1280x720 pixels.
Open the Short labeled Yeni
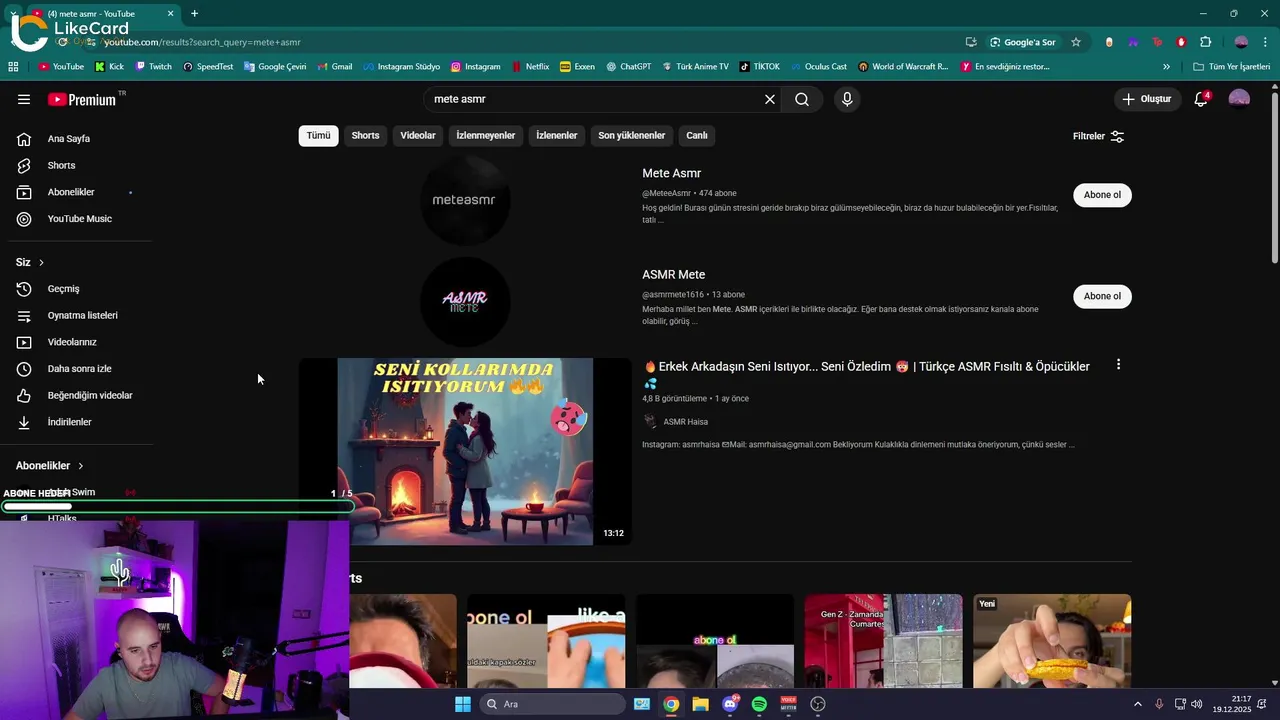1052,641
